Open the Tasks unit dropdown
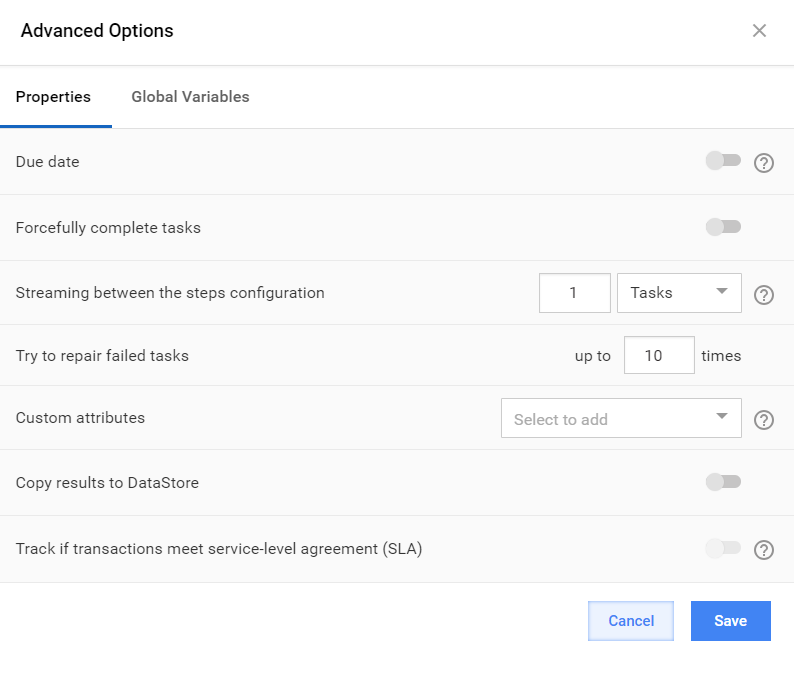Screen dimensions: 794x673 679,293
